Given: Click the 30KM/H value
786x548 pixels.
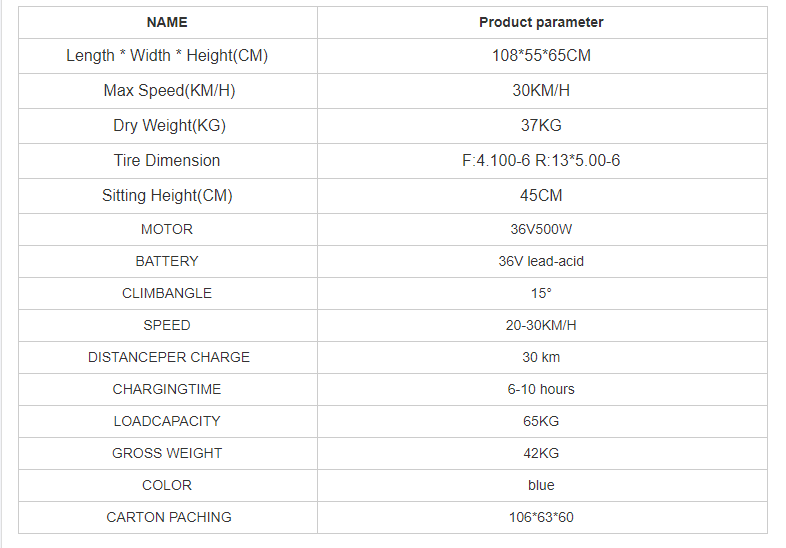Looking at the screenshot, I should 541,91.
